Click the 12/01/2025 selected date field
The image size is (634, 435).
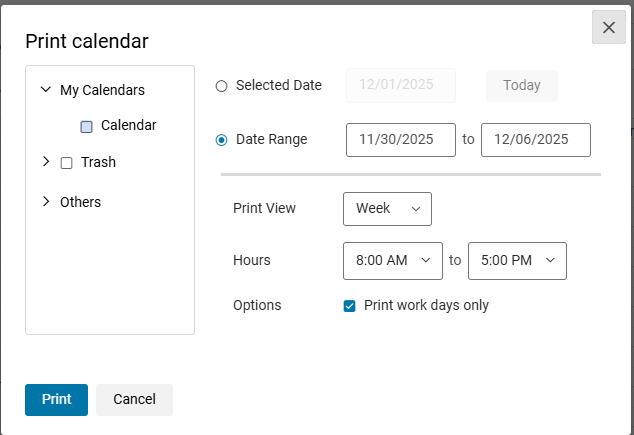400,85
